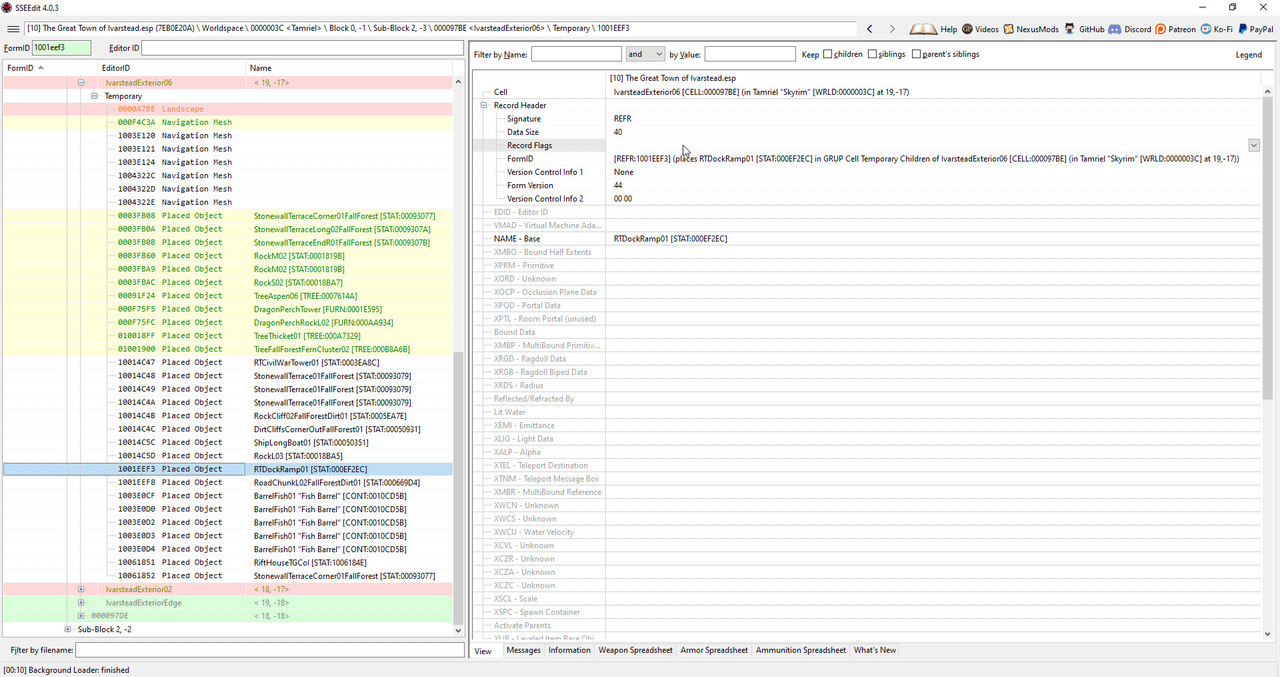Open the Weapon Spreadsheet tab
The width and height of the screenshot is (1280, 677).
tap(635, 650)
